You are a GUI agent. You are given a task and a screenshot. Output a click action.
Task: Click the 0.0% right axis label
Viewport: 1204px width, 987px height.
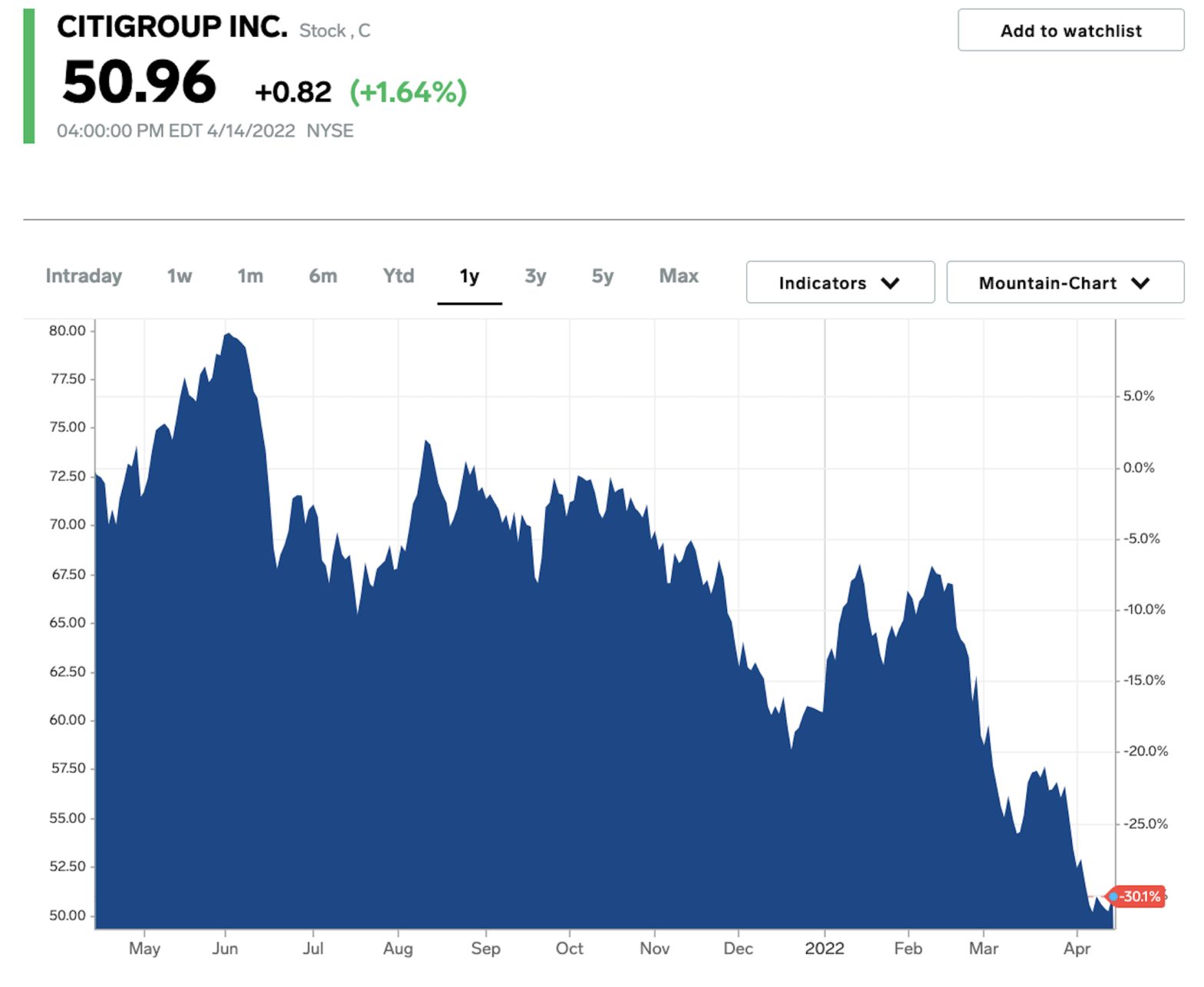tap(1139, 467)
